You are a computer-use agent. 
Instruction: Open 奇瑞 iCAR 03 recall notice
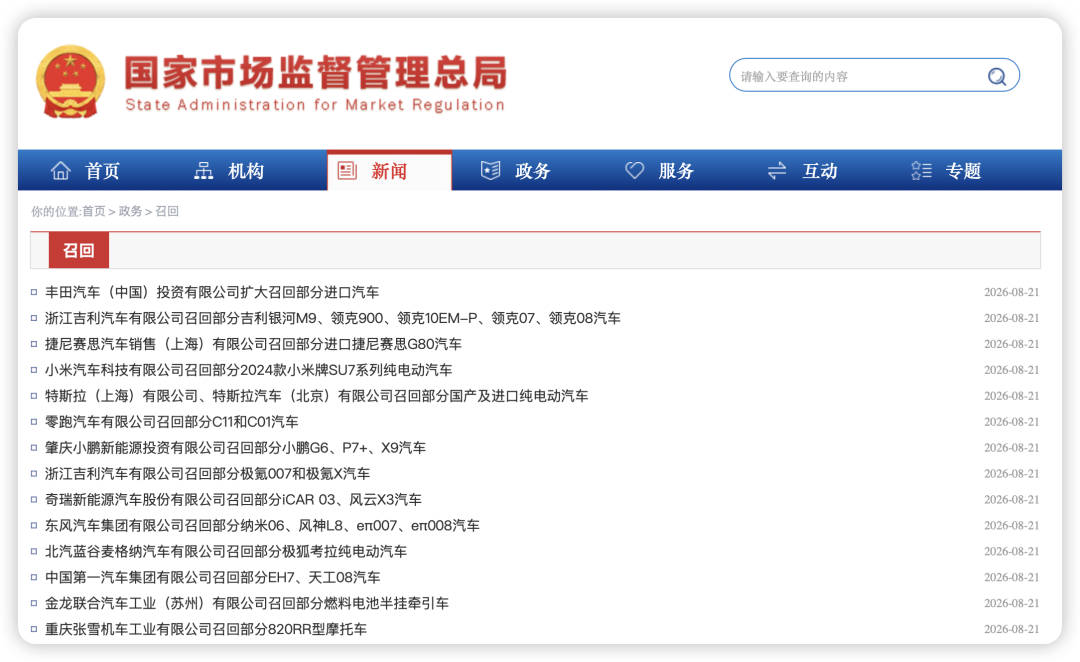click(x=233, y=499)
